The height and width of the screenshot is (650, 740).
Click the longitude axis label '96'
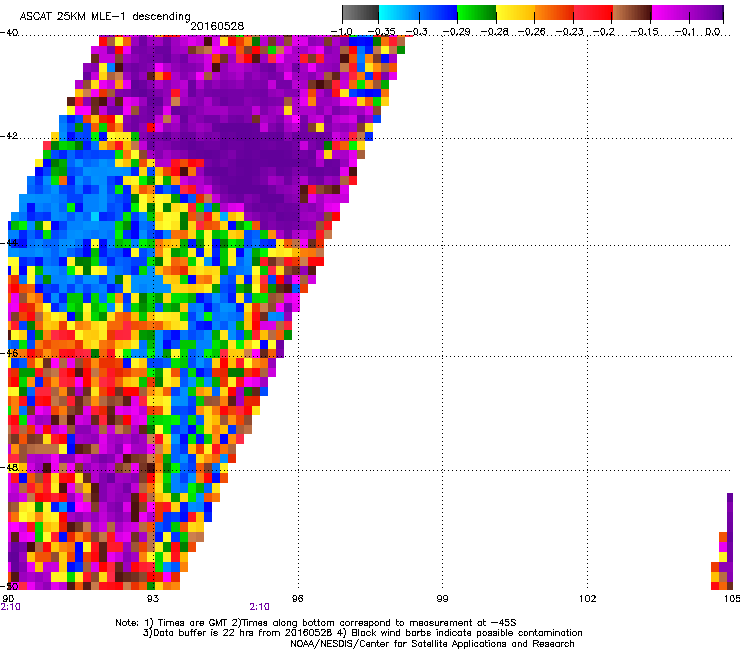[x=298, y=599]
